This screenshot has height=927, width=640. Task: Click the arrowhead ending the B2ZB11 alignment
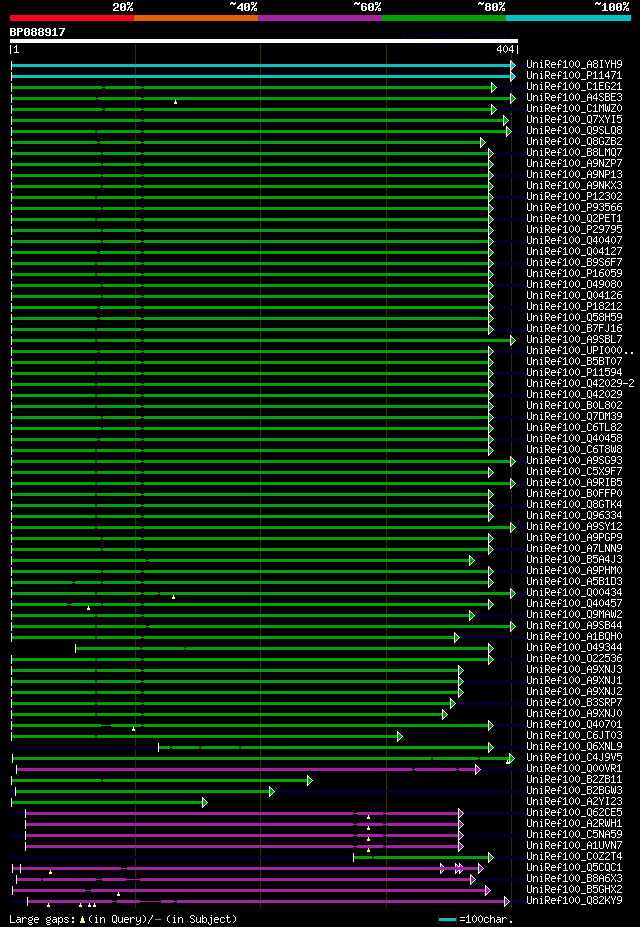tap(309, 780)
